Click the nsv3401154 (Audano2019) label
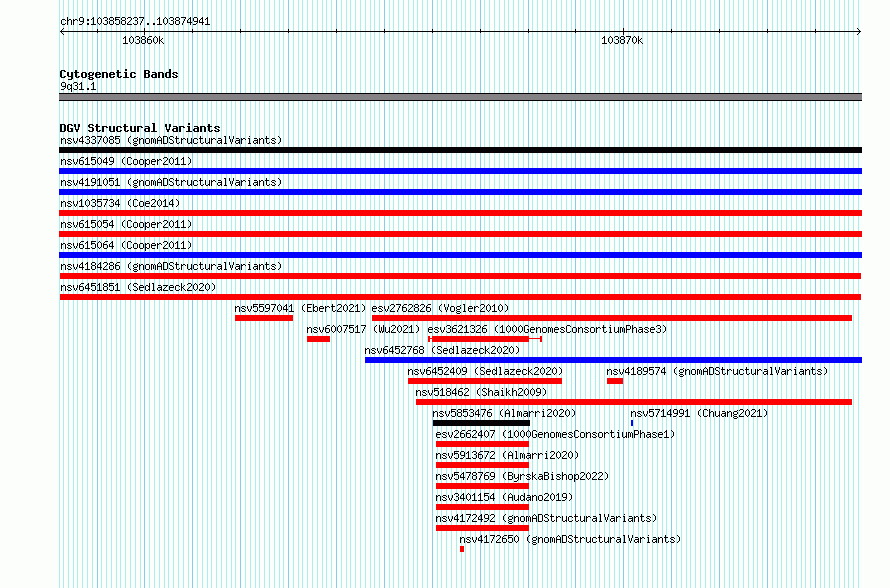 (504, 497)
